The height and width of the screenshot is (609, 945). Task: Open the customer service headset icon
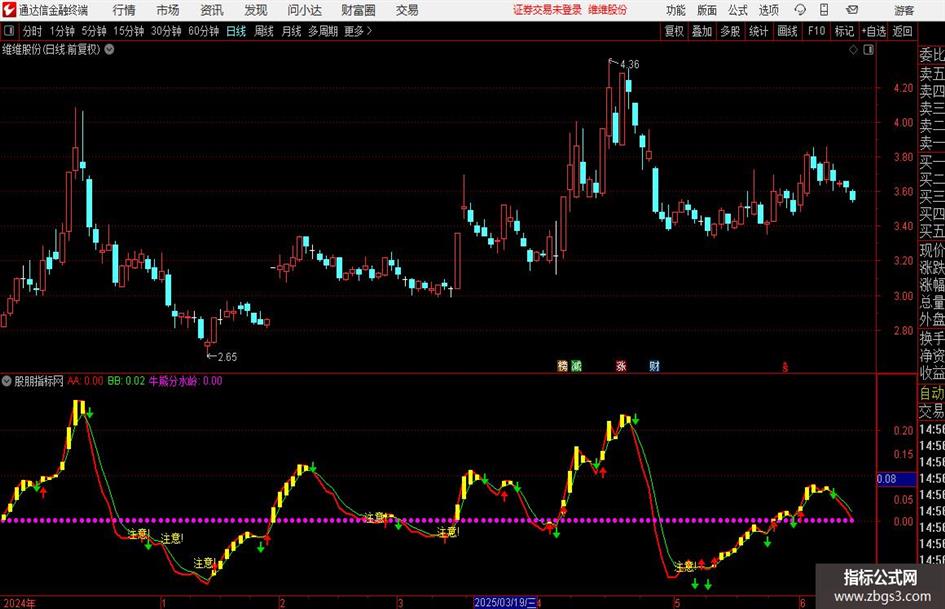[x=800, y=10]
